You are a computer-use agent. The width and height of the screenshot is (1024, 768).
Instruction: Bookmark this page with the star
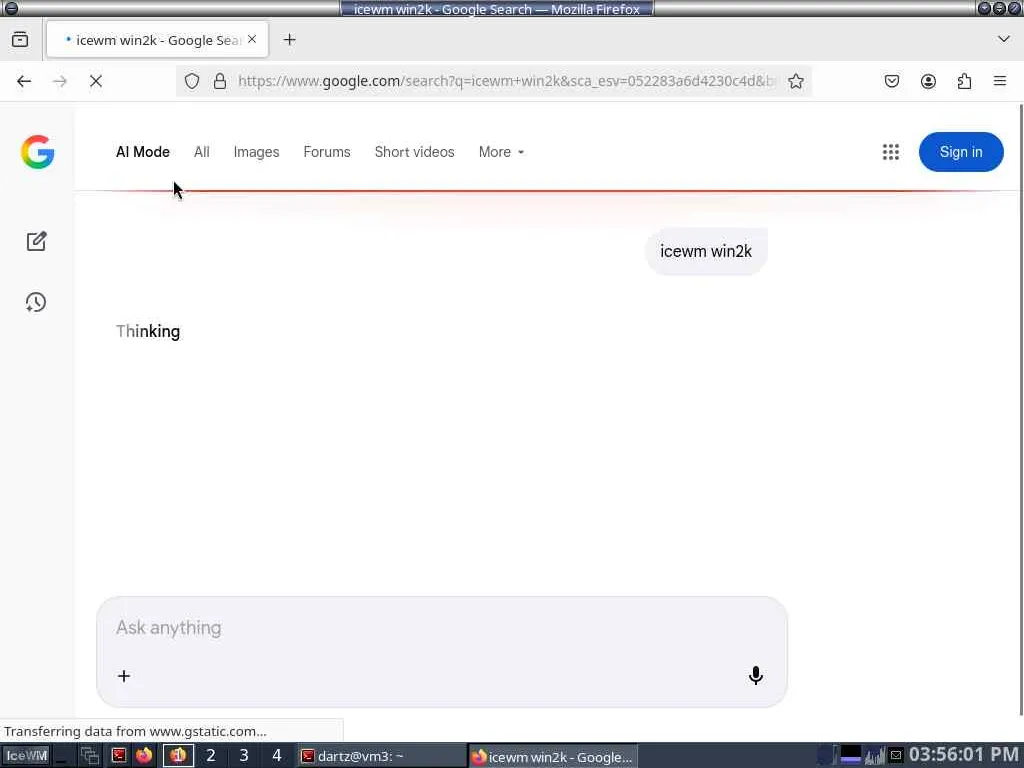(795, 81)
